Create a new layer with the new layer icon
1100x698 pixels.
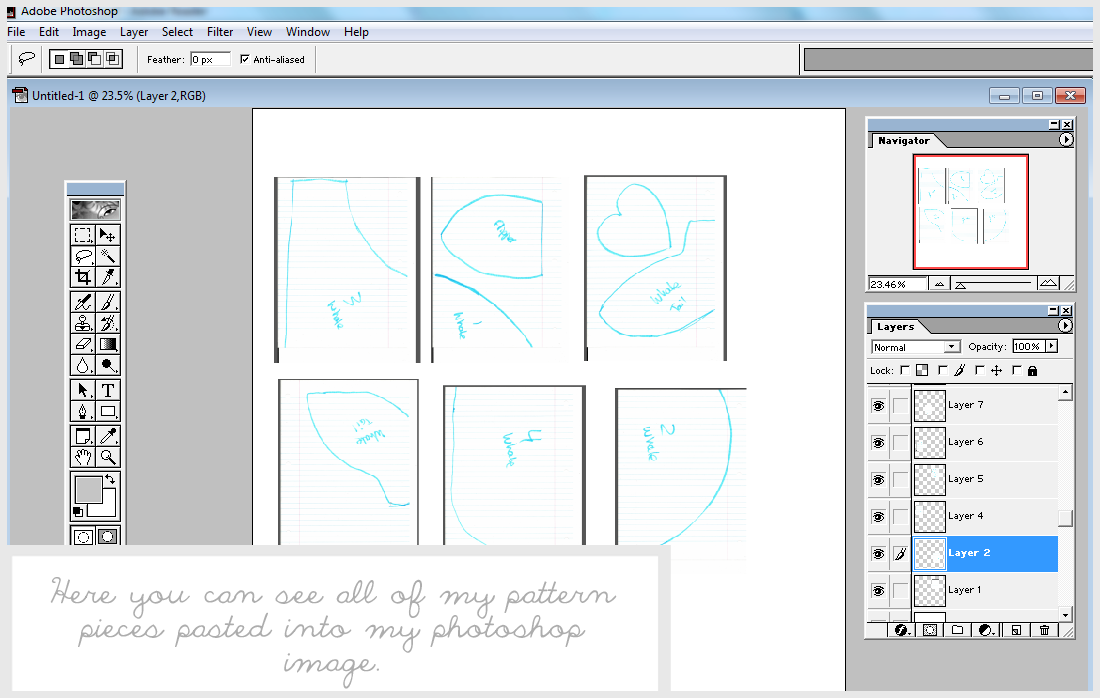[1013, 629]
